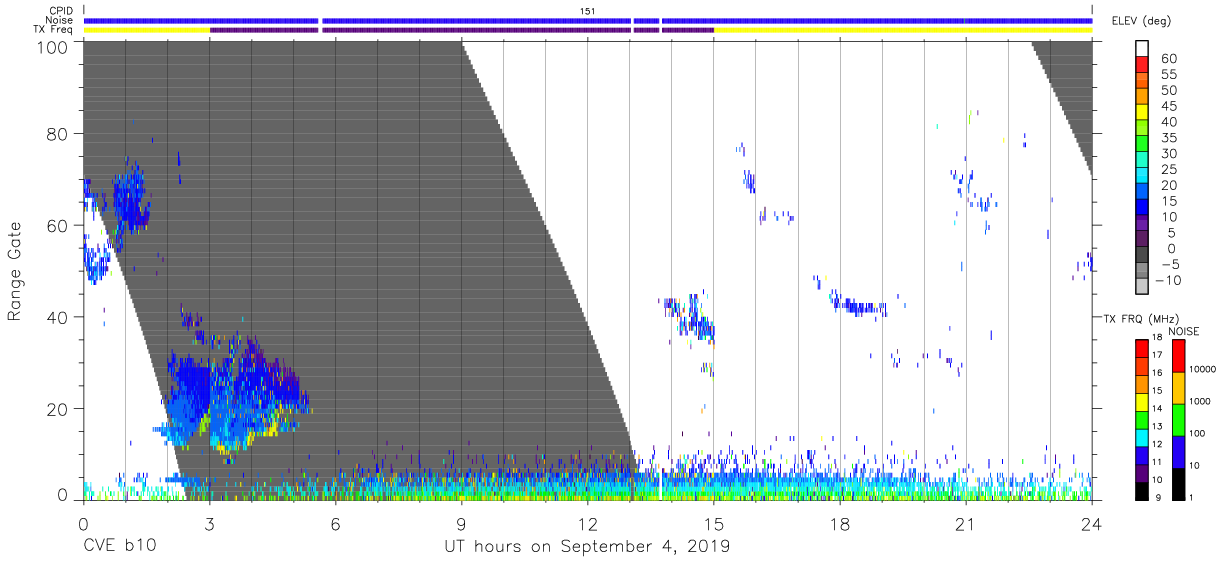This screenshot has height=567, width=1228.
Task: Click the CPID value 151
Action: pos(587,11)
